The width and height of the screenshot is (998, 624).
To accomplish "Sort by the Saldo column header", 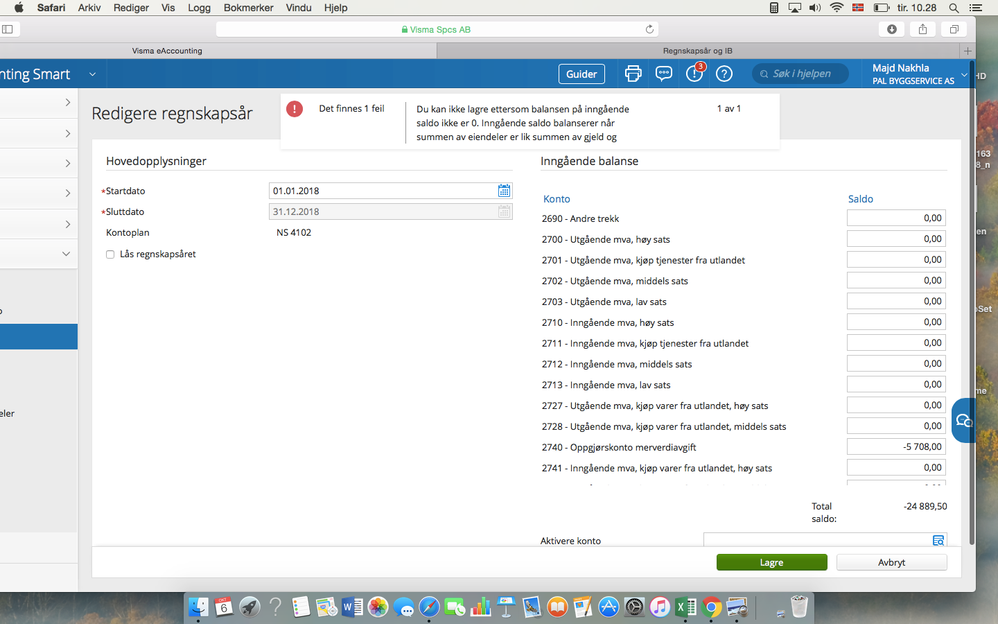I will (x=861, y=199).
